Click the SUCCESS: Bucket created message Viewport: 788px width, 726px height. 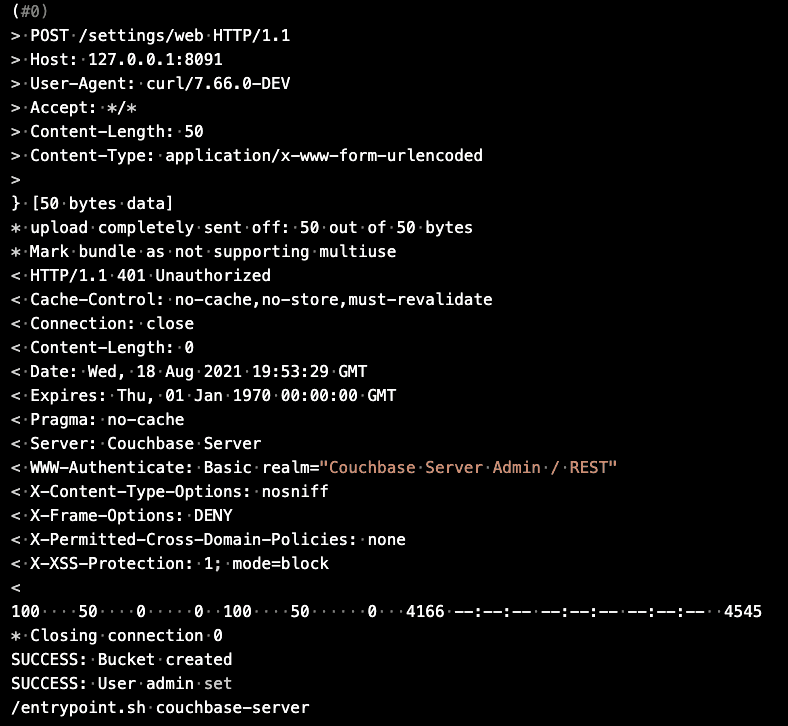pos(122,660)
